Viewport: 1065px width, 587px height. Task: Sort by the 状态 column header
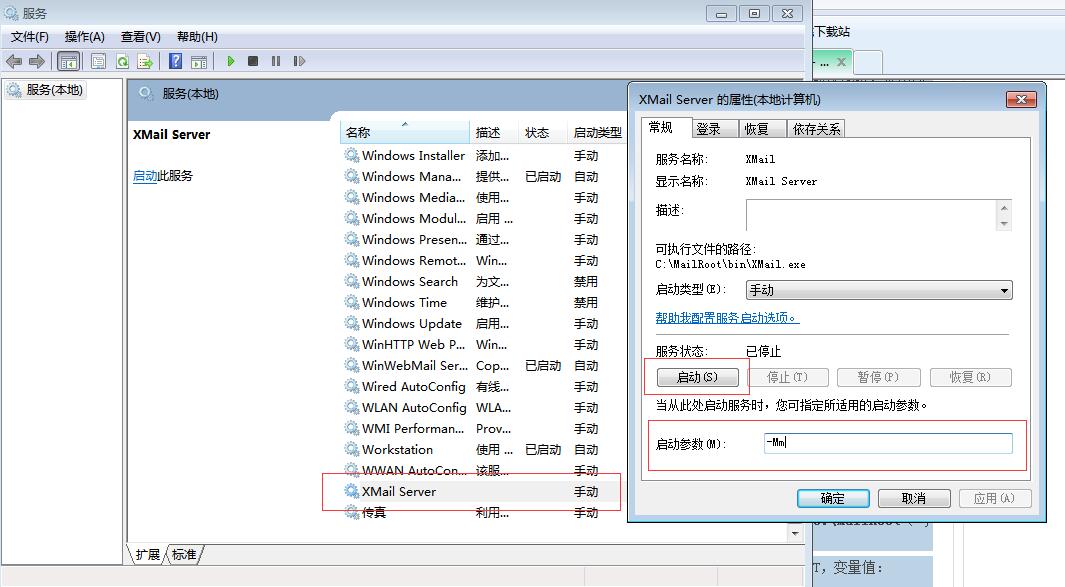[x=543, y=132]
